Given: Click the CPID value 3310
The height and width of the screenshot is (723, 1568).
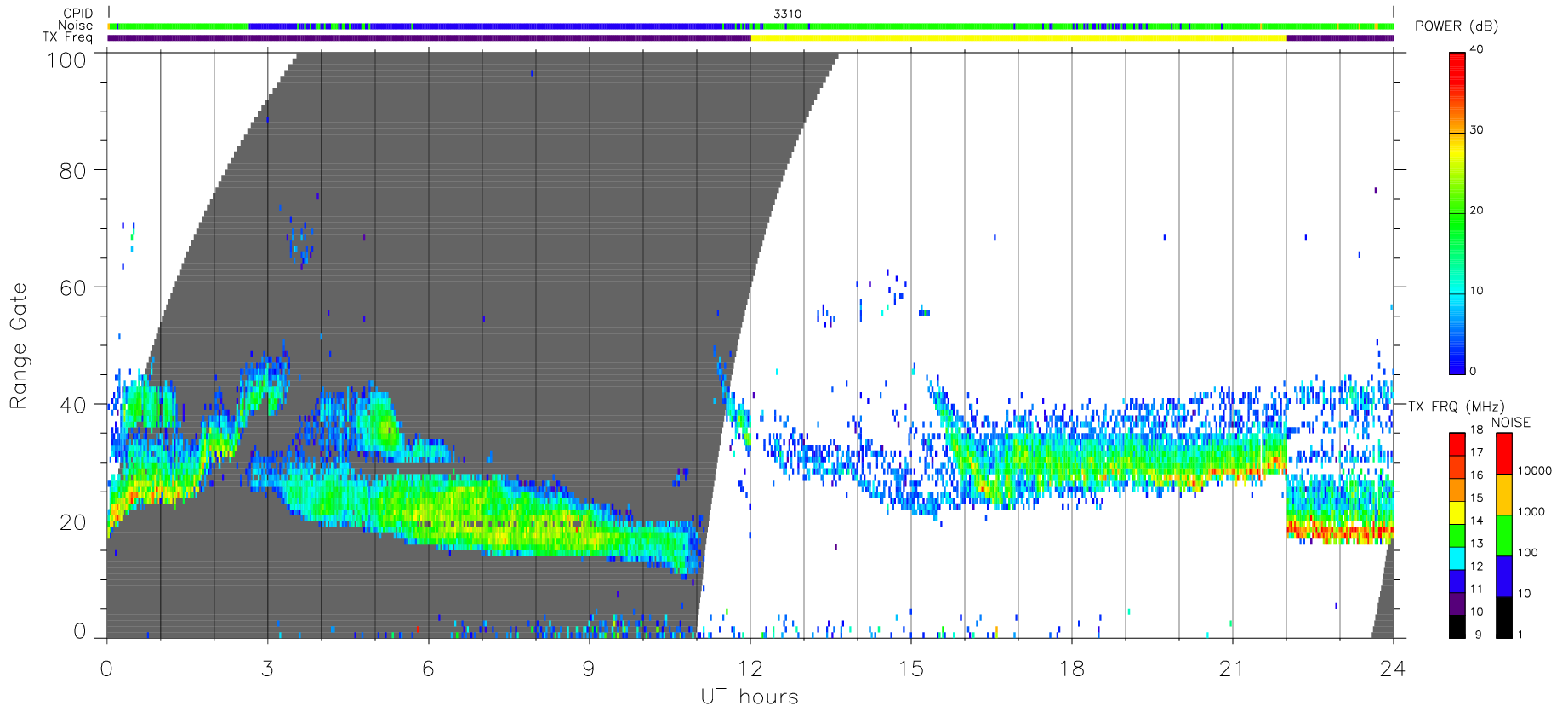Looking at the screenshot, I should point(787,14).
